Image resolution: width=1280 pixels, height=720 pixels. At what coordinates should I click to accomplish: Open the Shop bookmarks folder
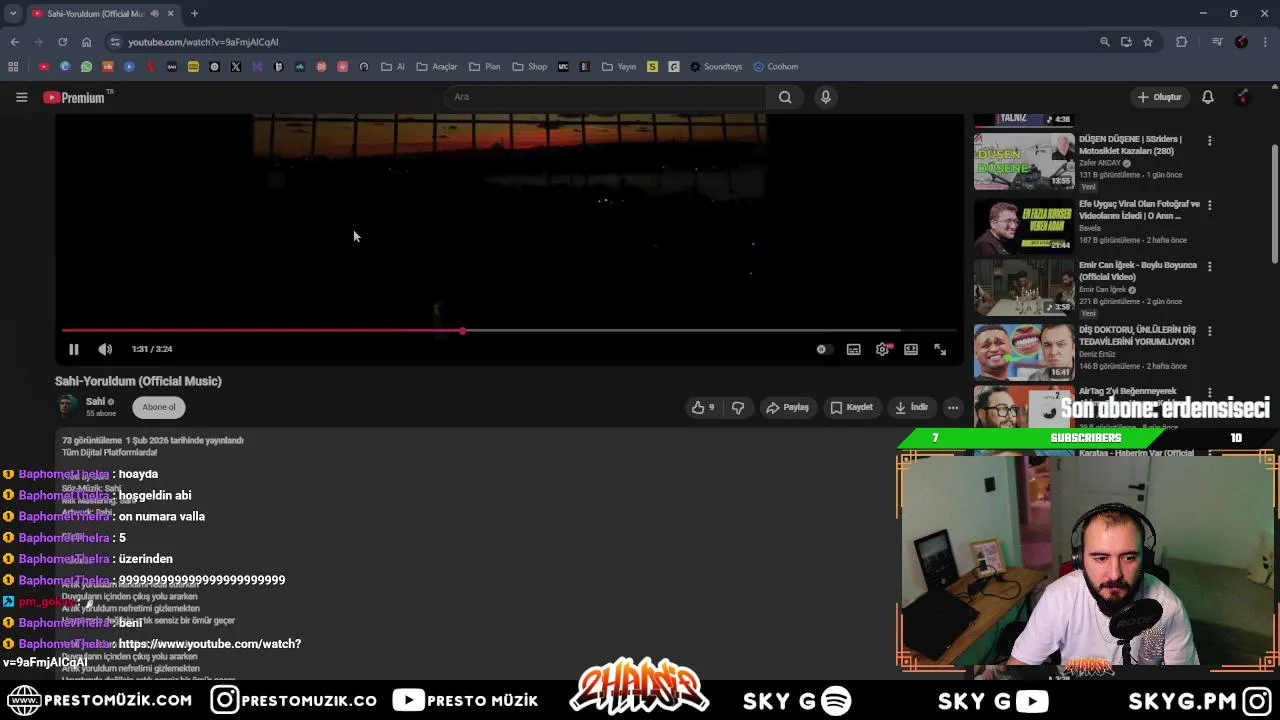point(530,67)
